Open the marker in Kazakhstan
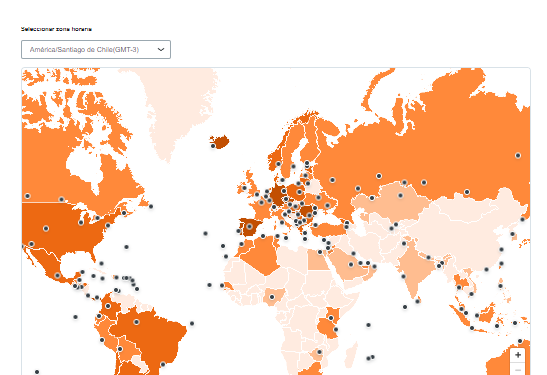Viewport: 547px width, 375px height. [x=400, y=195]
